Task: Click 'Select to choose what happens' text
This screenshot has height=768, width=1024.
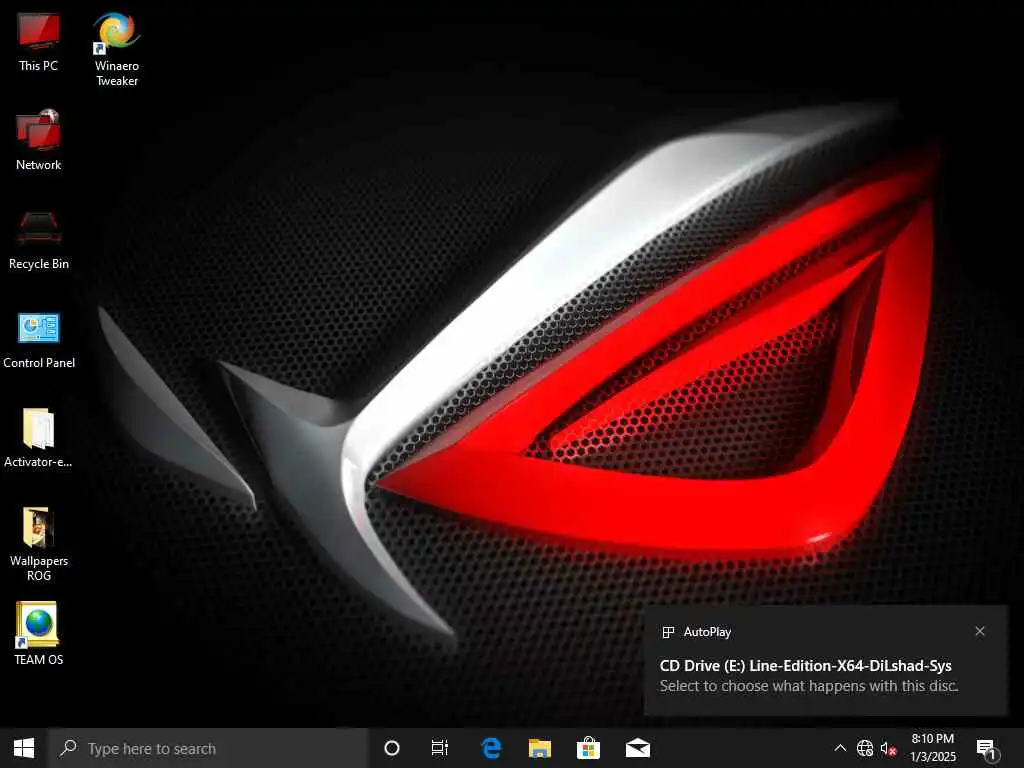Action: (809, 686)
